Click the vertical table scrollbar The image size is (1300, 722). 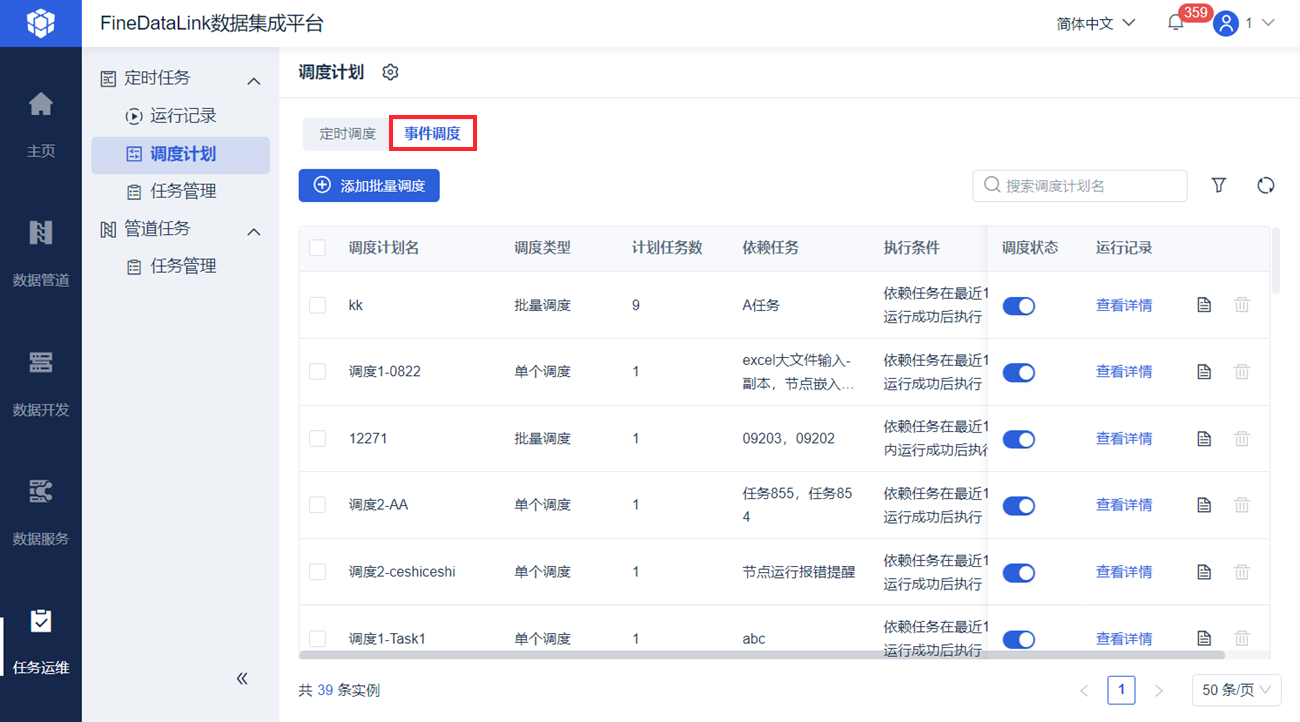[x=1275, y=260]
